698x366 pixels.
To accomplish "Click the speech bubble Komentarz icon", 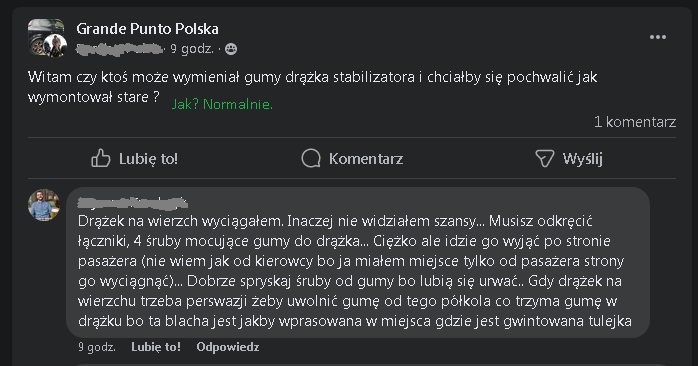I will (311, 159).
